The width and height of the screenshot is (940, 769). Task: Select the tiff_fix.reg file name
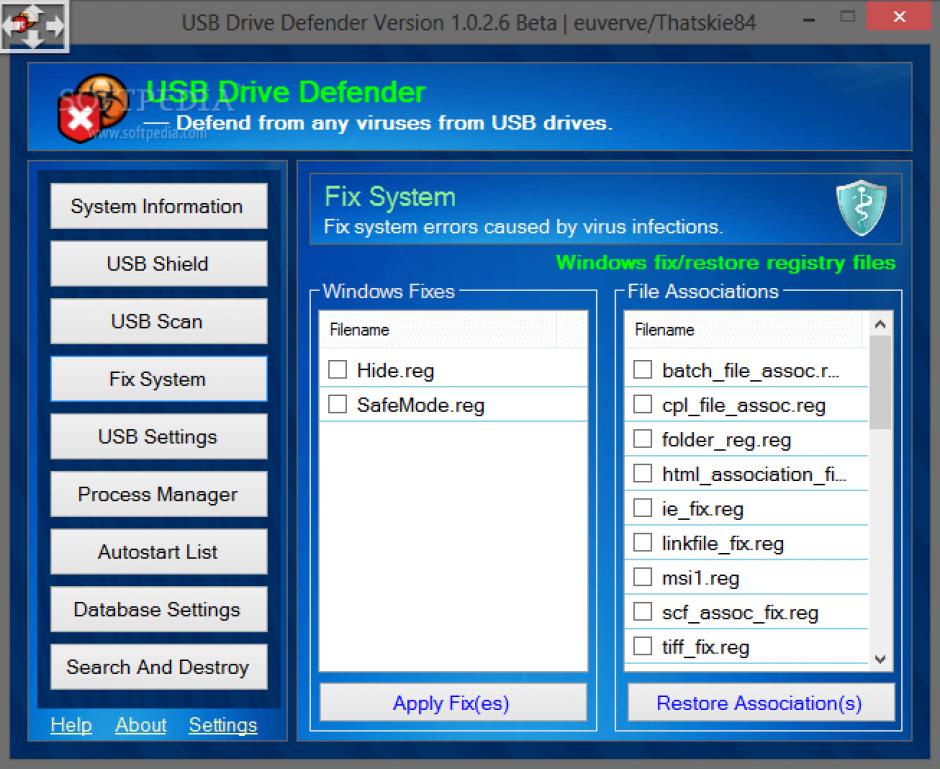pos(705,647)
